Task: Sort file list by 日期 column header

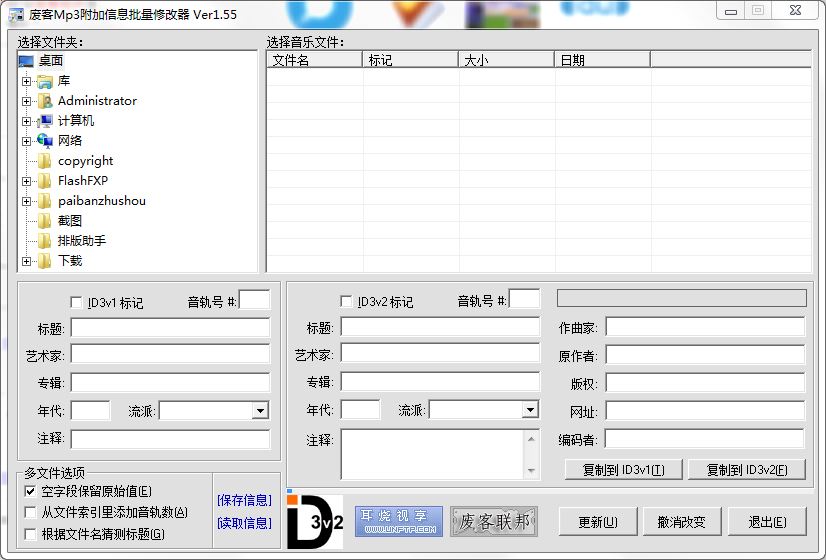Action: pyautogui.click(x=602, y=60)
